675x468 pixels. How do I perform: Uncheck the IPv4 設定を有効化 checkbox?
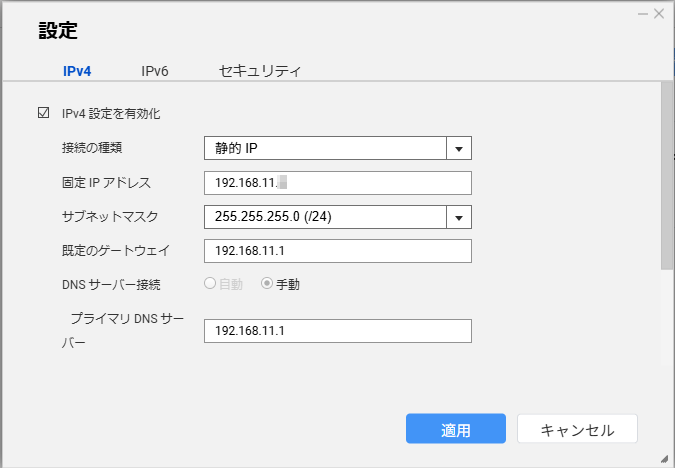(43, 114)
